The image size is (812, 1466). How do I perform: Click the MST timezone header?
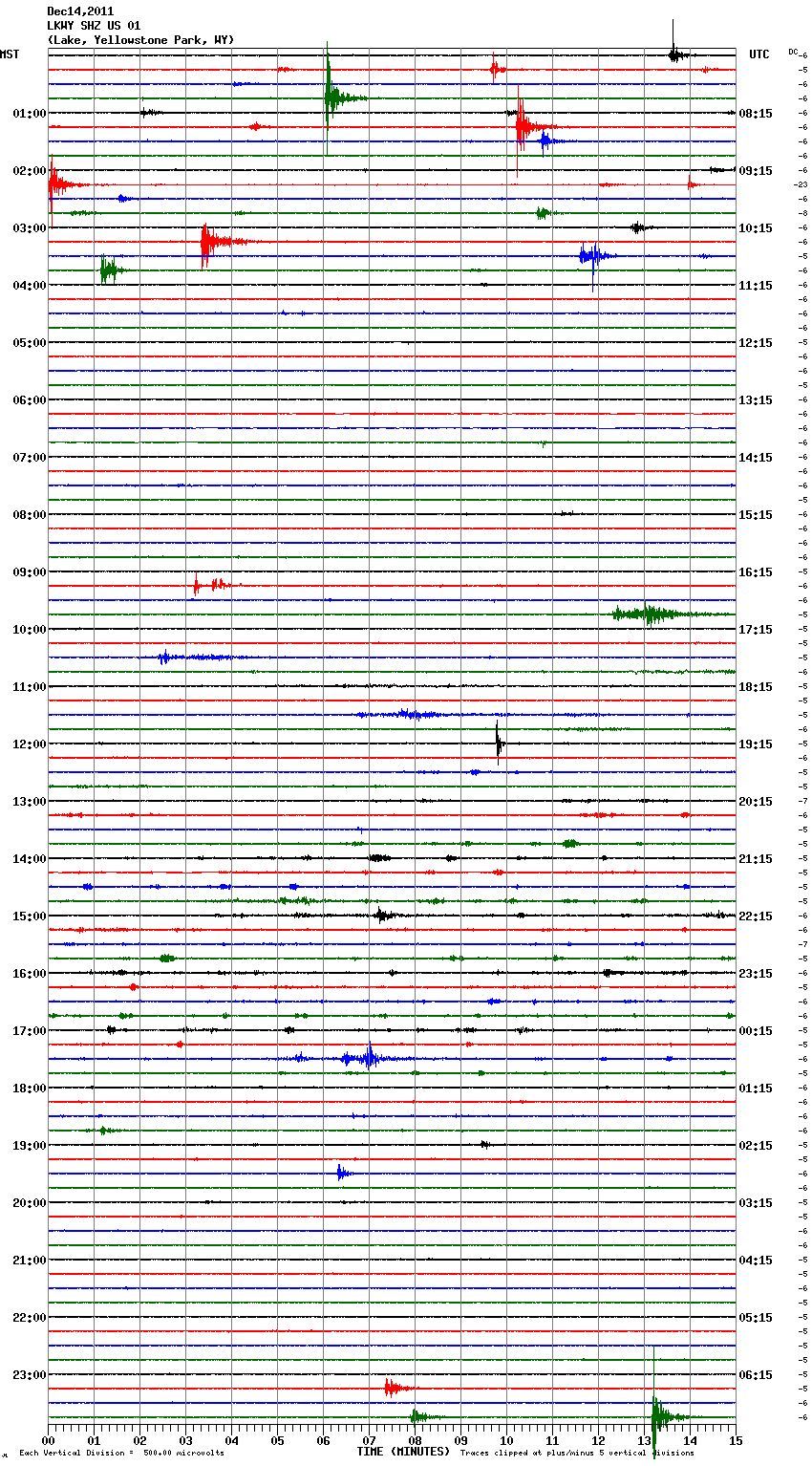click(10, 54)
